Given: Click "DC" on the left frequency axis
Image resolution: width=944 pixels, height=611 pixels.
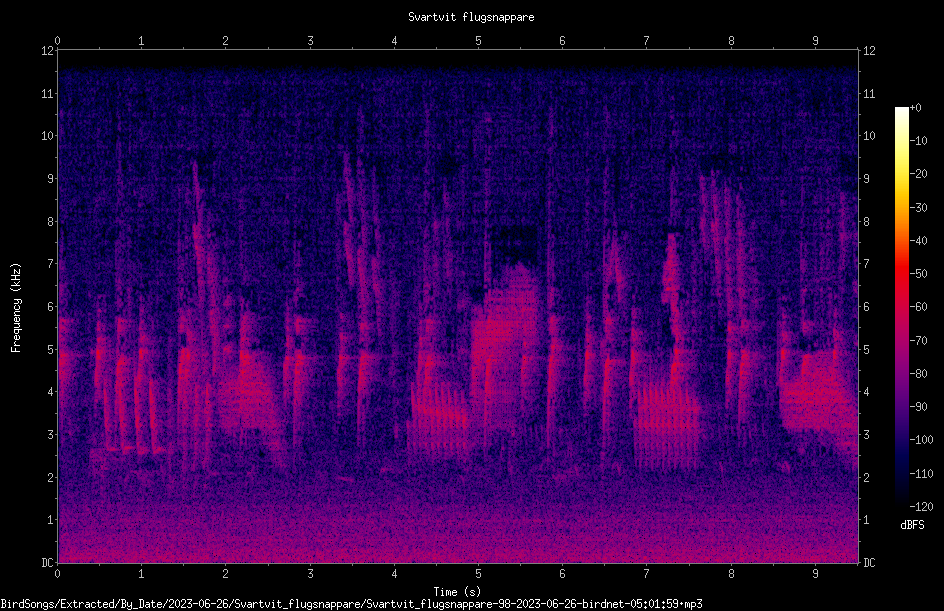Looking at the screenshot, I should pyautogui.click(x=48, y=563).
